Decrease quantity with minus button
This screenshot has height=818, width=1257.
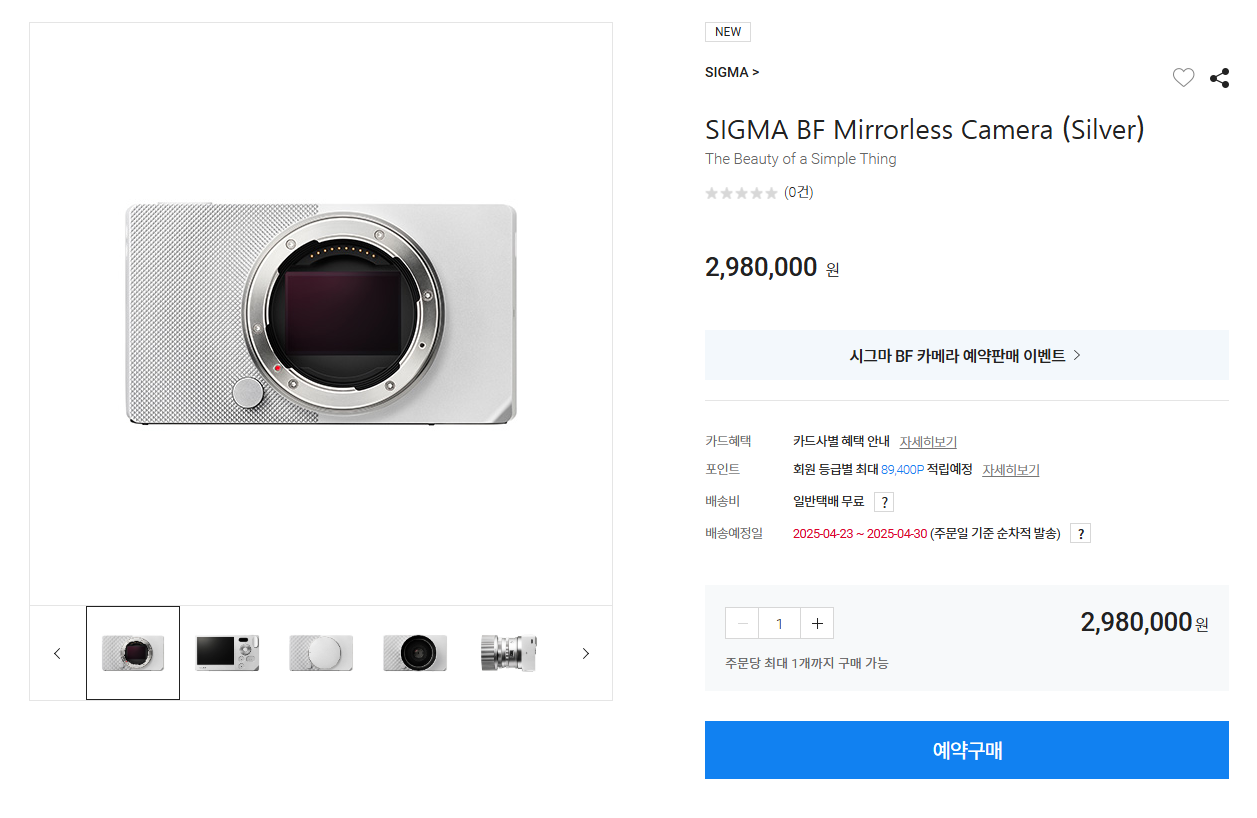point(742,623)
